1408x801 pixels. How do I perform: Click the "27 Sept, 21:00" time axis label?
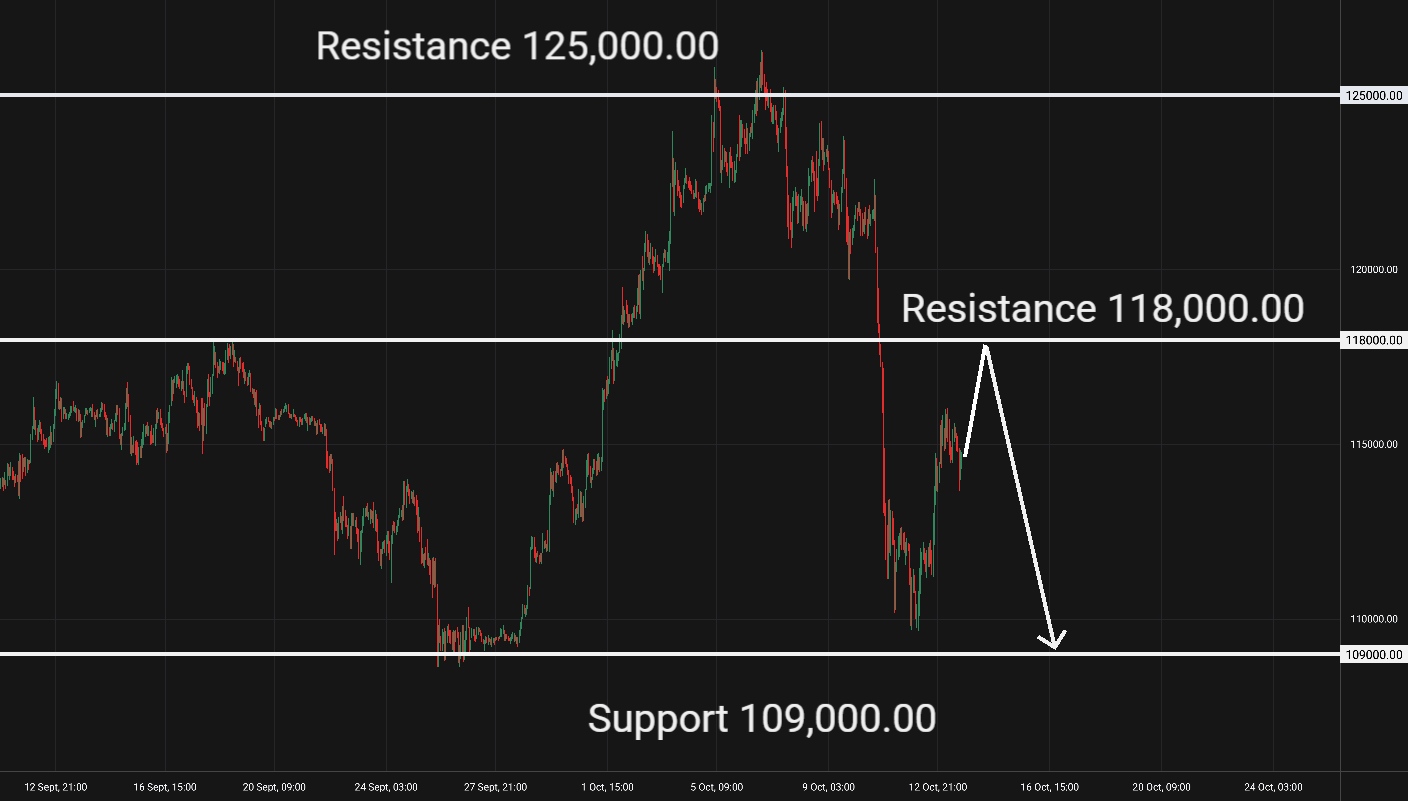tap(496, 787)
